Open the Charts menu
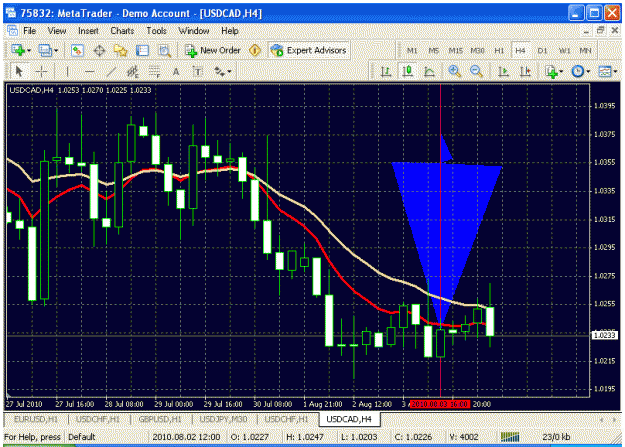Image resolution: width=625 pixels, height=447 pixels. pos(122,31)
